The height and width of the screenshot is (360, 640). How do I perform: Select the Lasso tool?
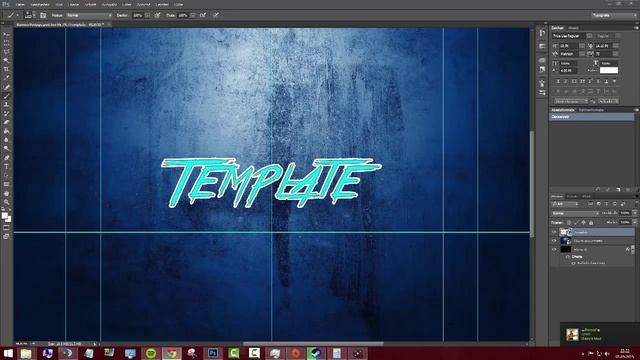[x=6, y=52]
